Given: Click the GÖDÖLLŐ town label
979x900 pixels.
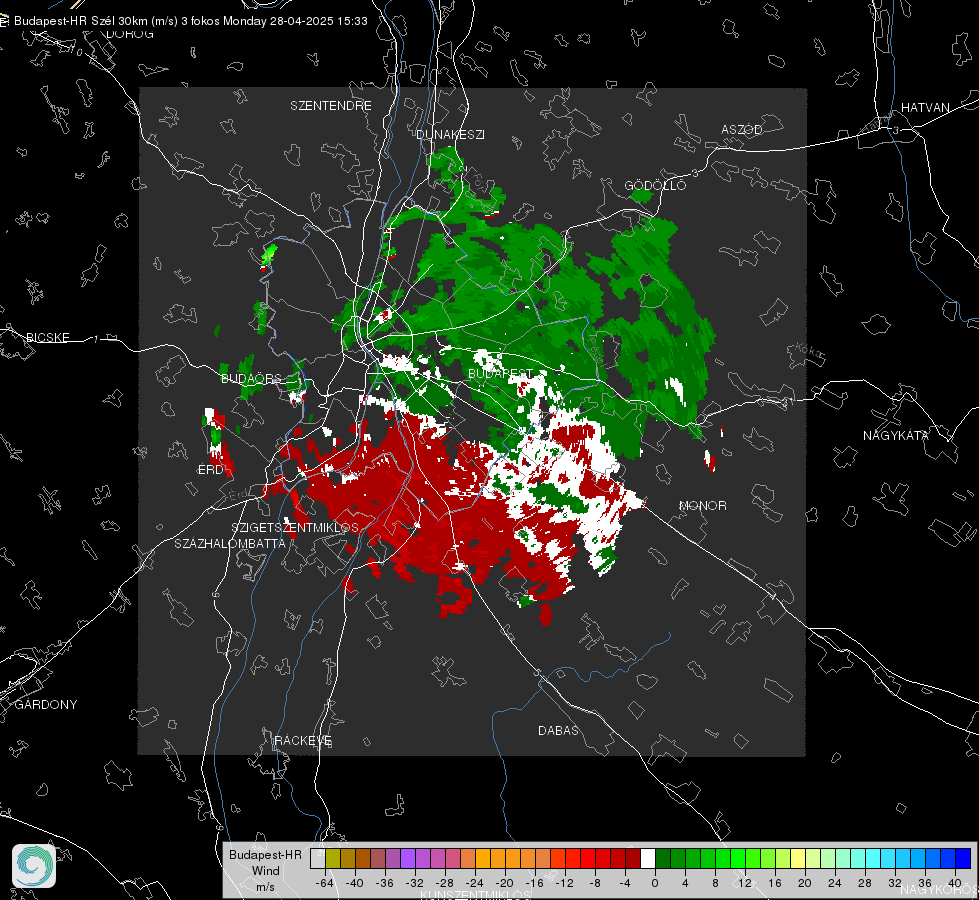Looking at the screenshot, I should [x=655, y=185].
